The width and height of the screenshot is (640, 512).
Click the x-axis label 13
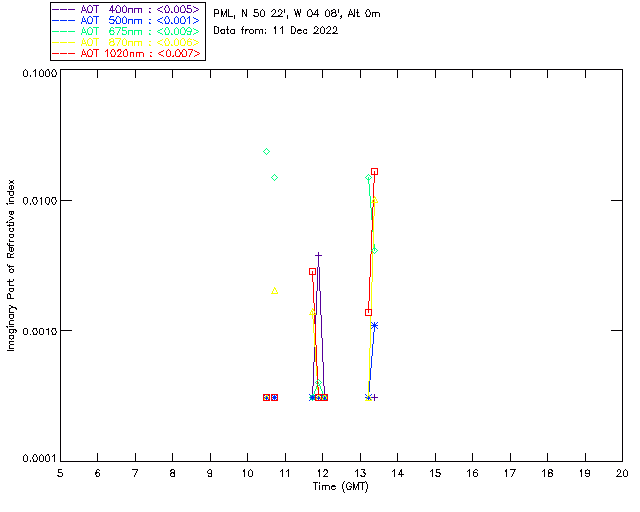[x=360, y=473]
